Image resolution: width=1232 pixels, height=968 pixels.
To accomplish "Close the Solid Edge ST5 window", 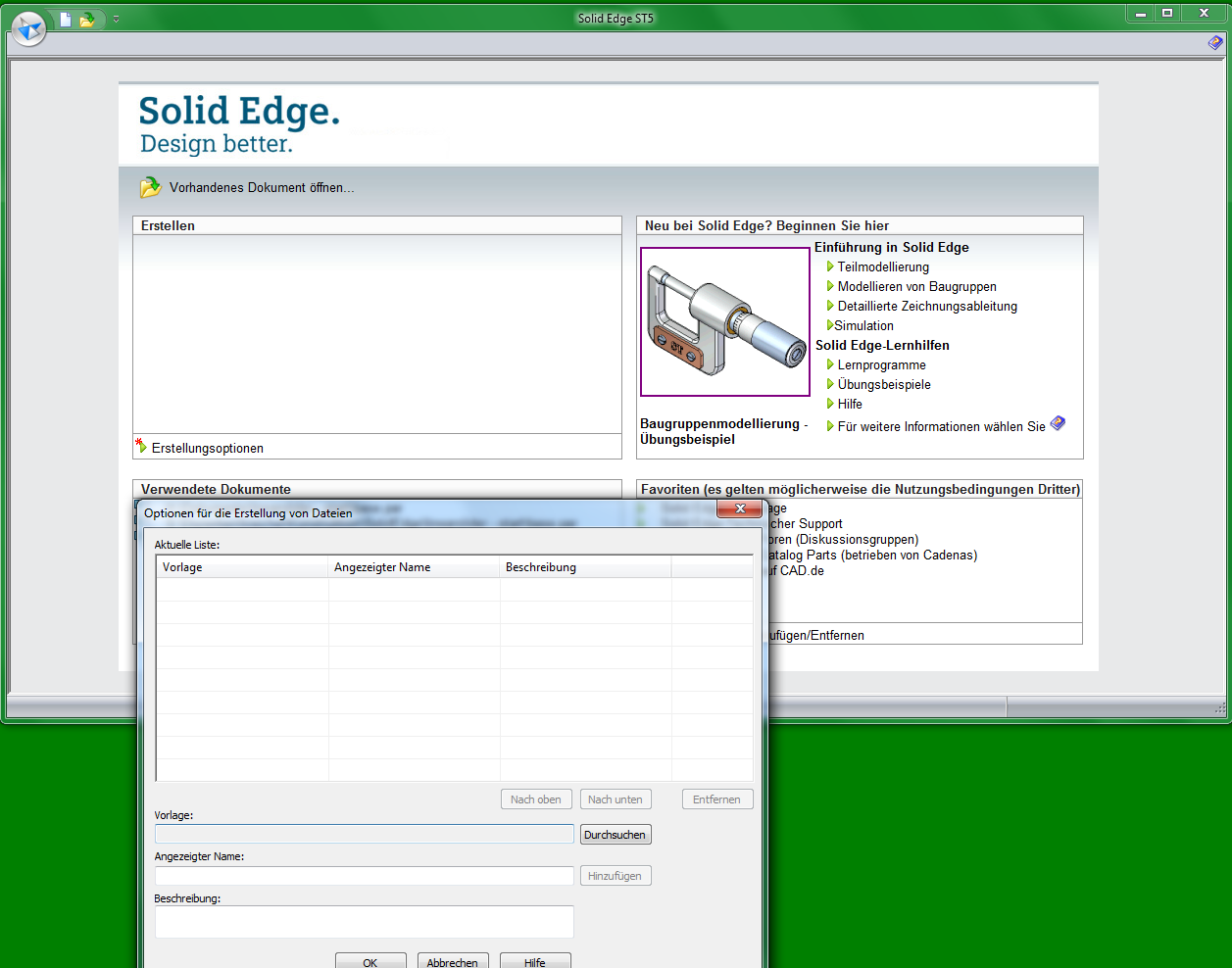I will pyautogui.click(x=1204, y=14).
